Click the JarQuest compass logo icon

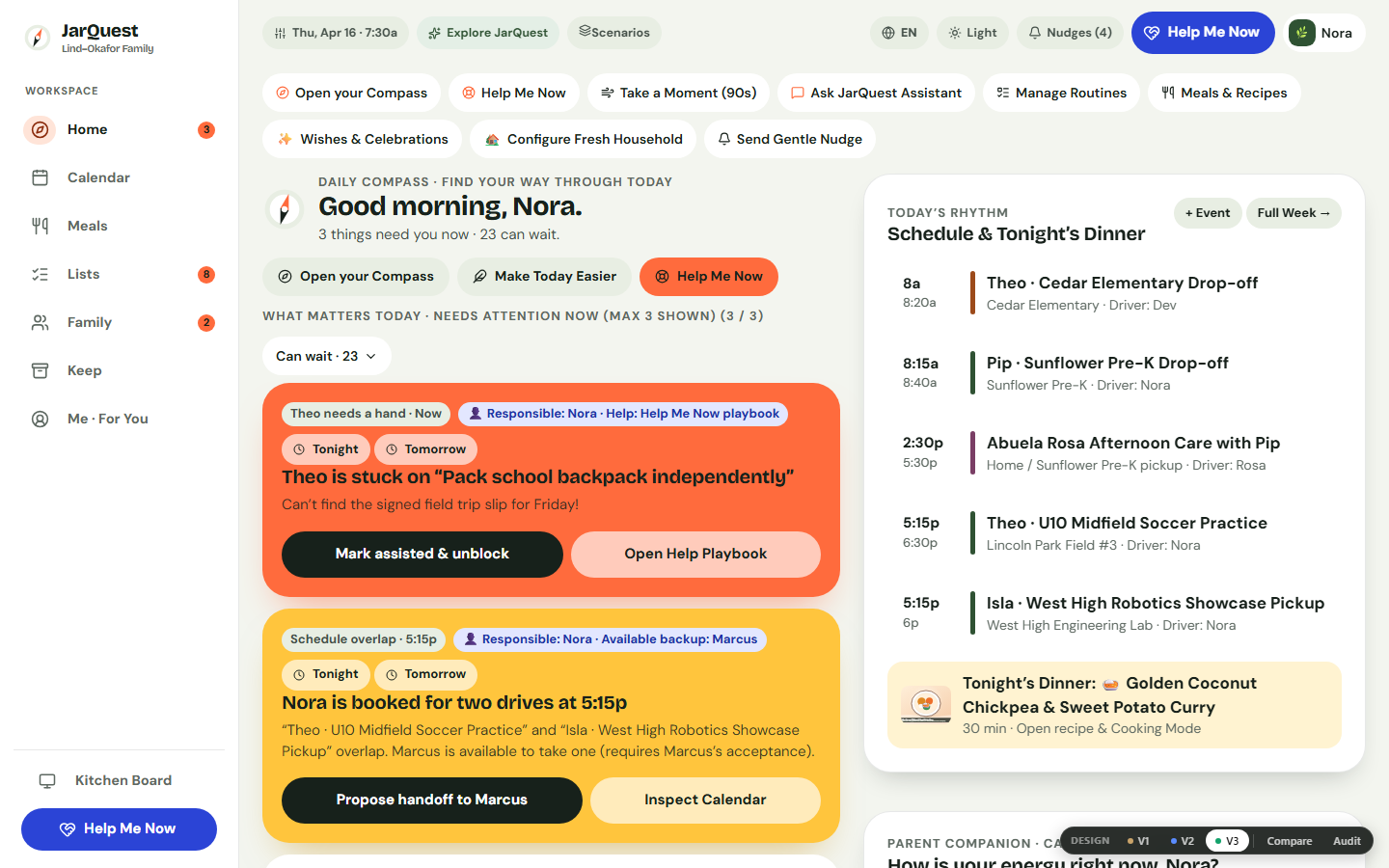(x=38, y=38)
